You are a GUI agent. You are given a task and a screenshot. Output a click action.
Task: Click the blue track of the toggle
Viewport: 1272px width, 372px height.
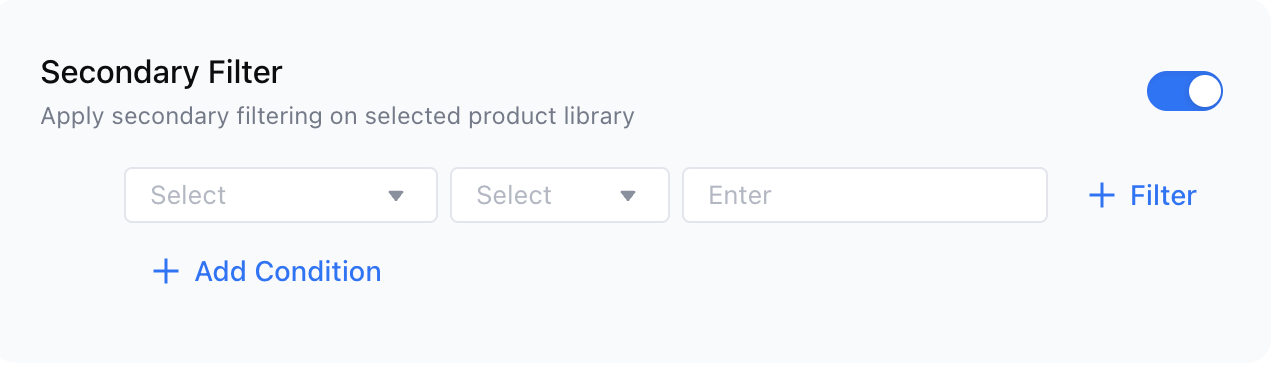click(x=1166, y=91)
